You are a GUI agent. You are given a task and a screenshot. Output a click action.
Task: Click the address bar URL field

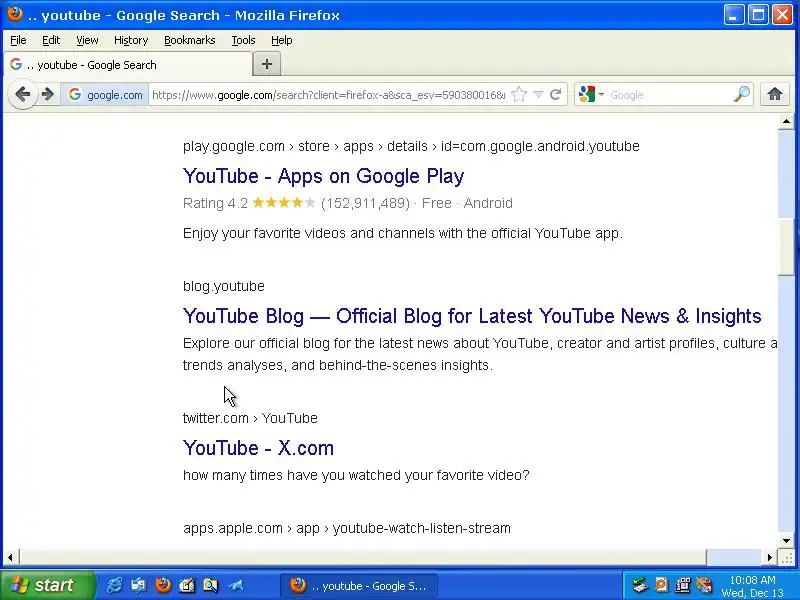tap(329, 95)
